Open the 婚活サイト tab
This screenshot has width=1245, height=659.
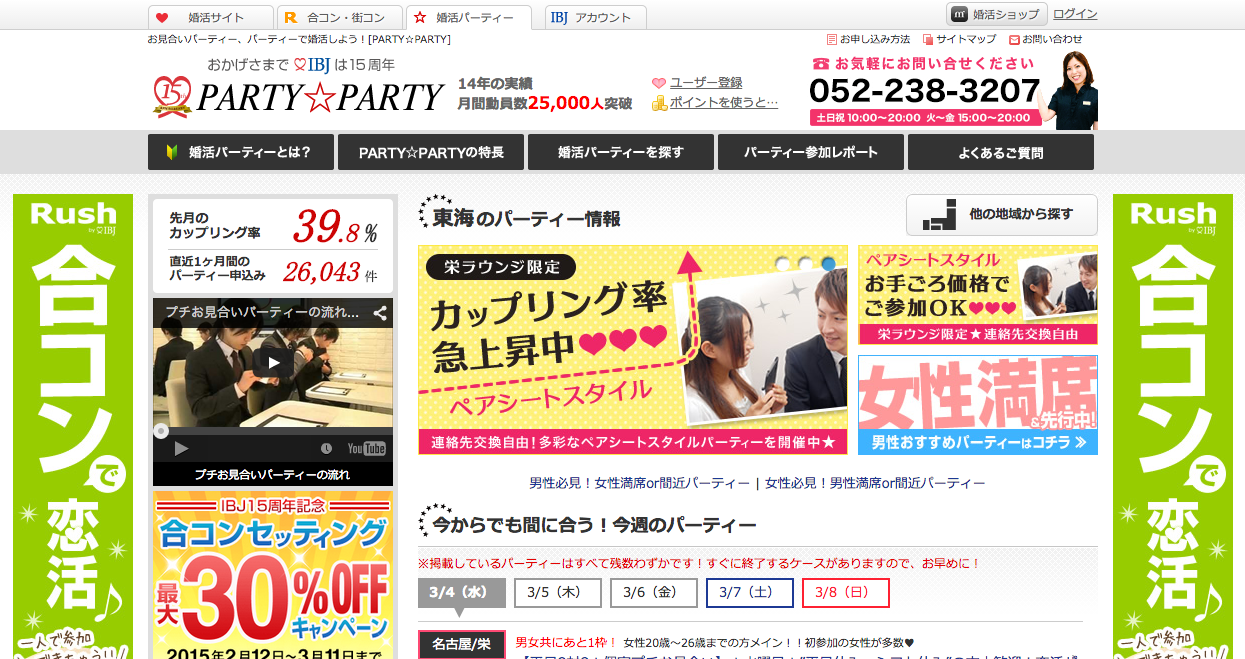point(210,17)
